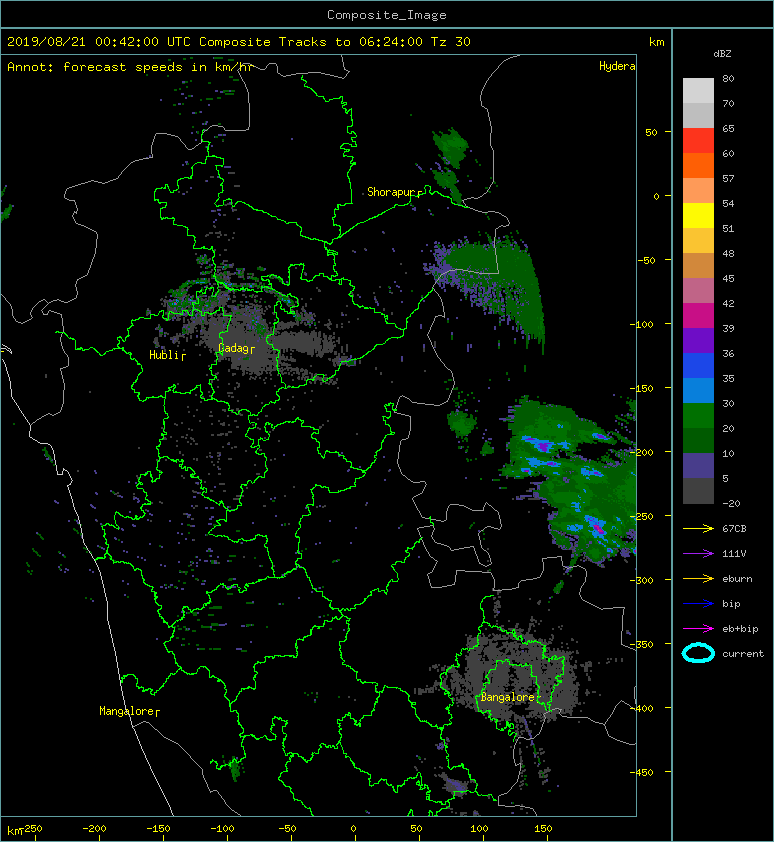Viewport: 774px width, 842px height.
Task: Select the yellow eburn arrow legend icon
Action: [x=698, y=579]
